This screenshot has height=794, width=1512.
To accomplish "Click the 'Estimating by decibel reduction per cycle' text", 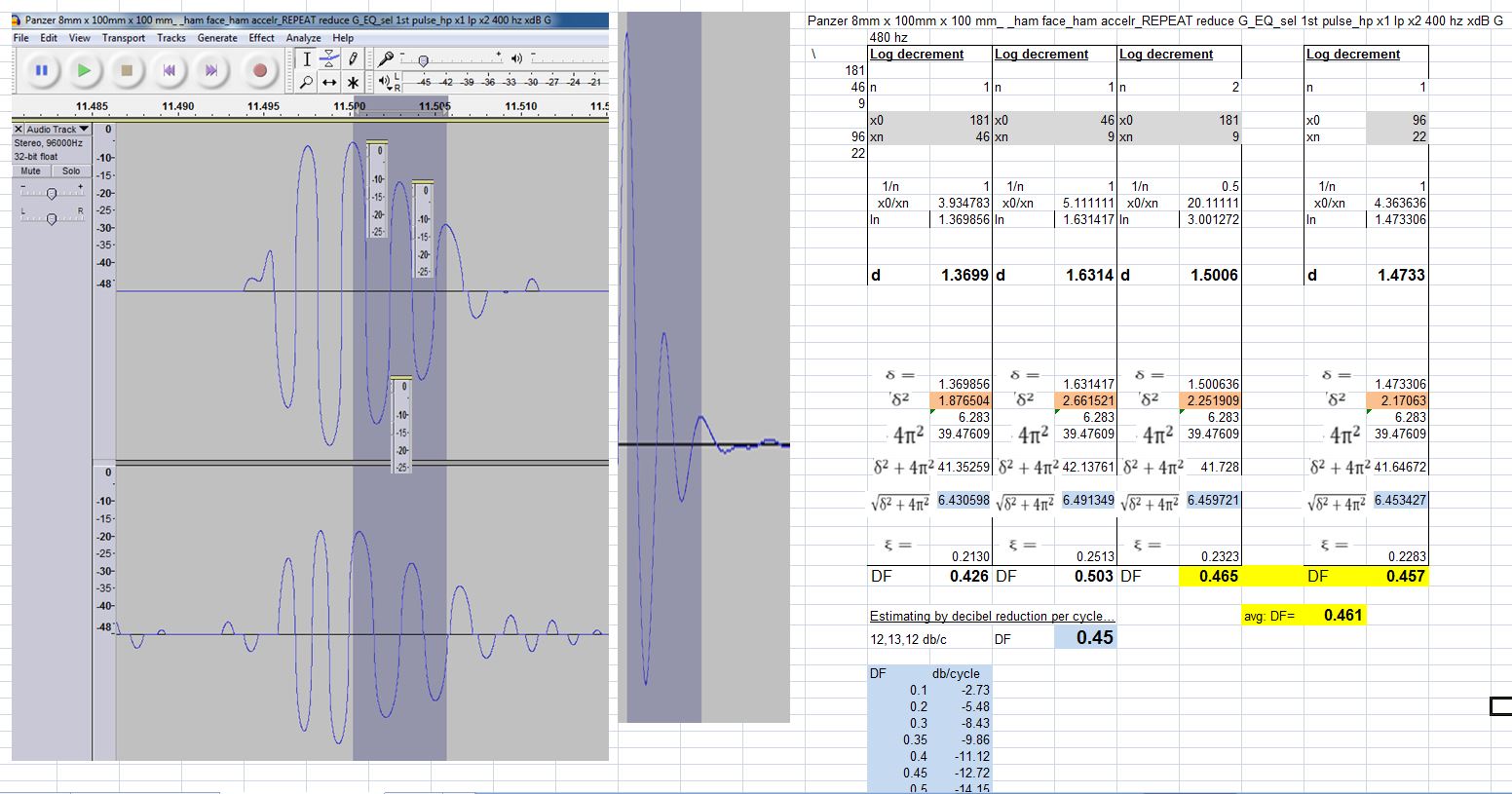I will pos(993,616).
